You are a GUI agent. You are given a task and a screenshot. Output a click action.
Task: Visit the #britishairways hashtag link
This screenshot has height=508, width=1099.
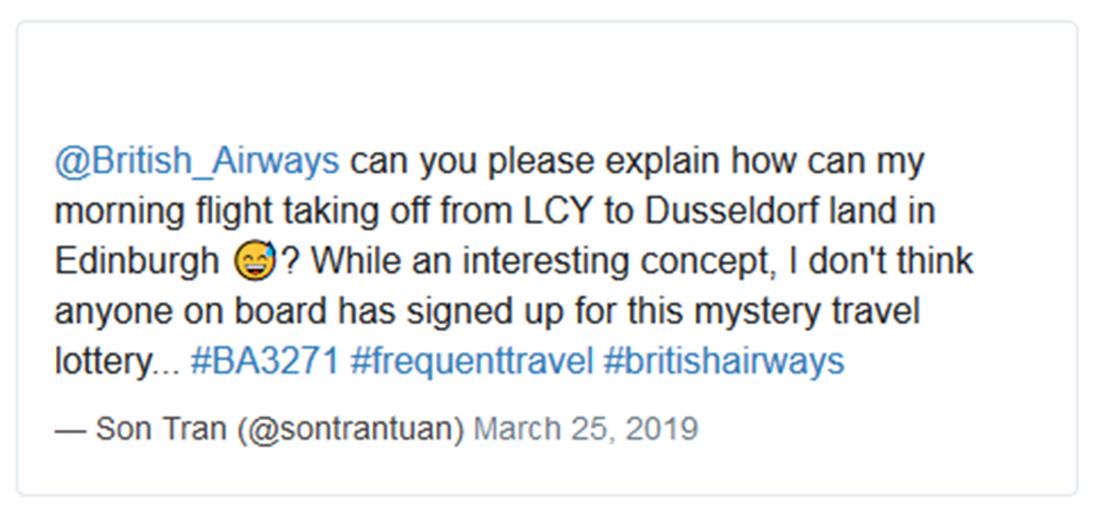pos(724,361)
